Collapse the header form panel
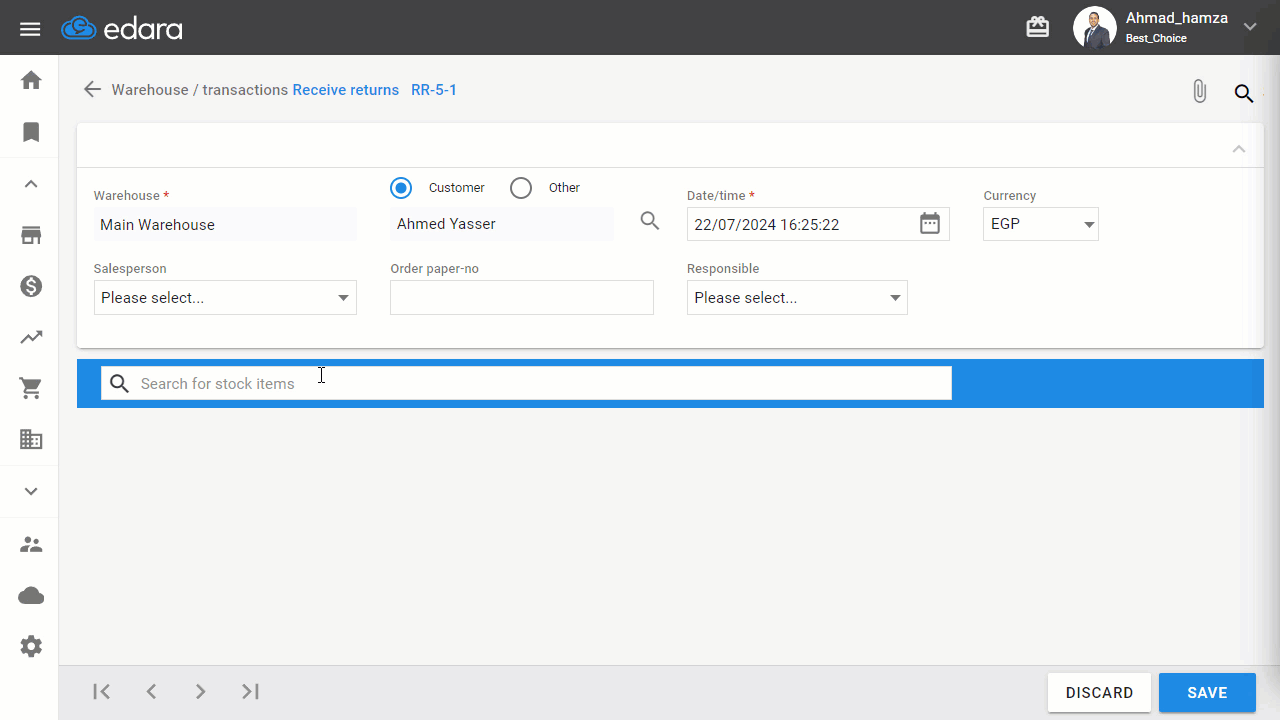1280x720 pixels. [1239, 149]
